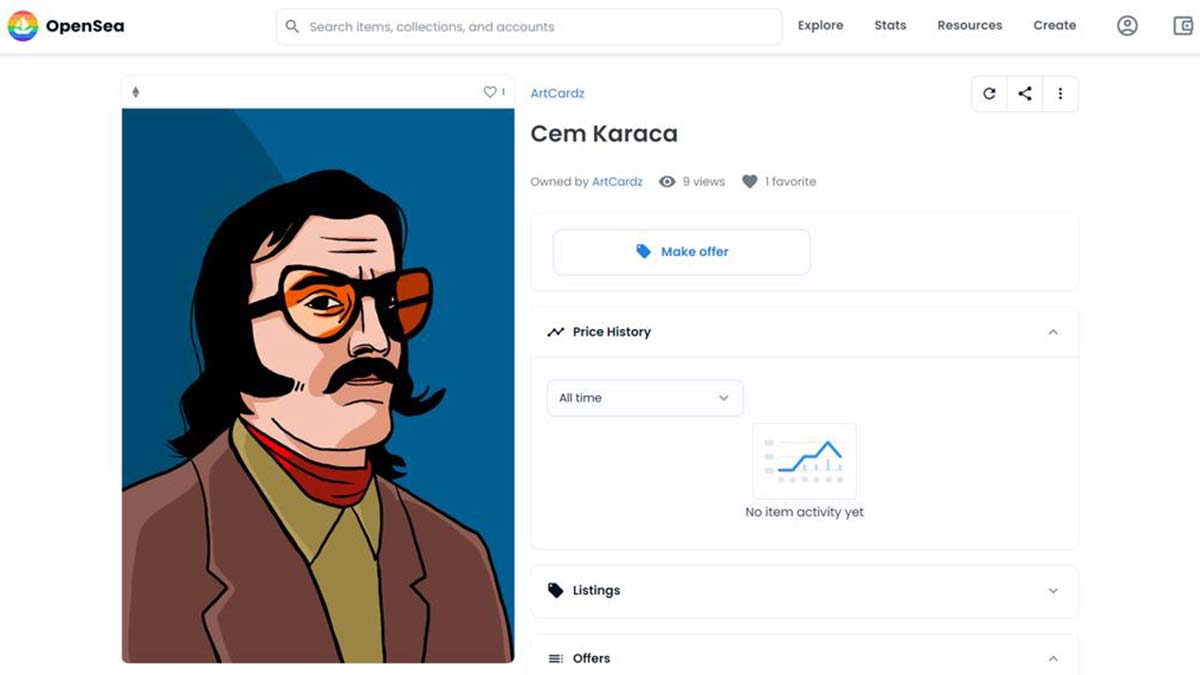
Task: Click the refresh metadata icon
Action: point(989,93)
